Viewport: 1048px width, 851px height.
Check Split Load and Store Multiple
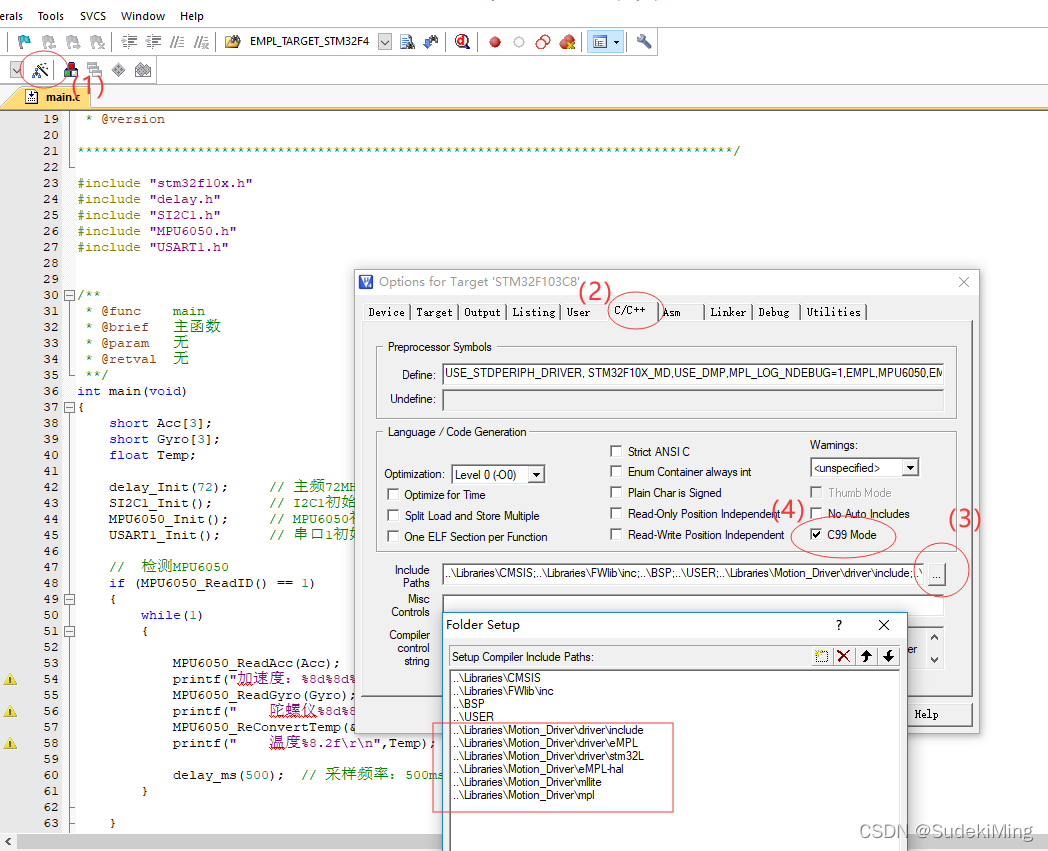393,515
